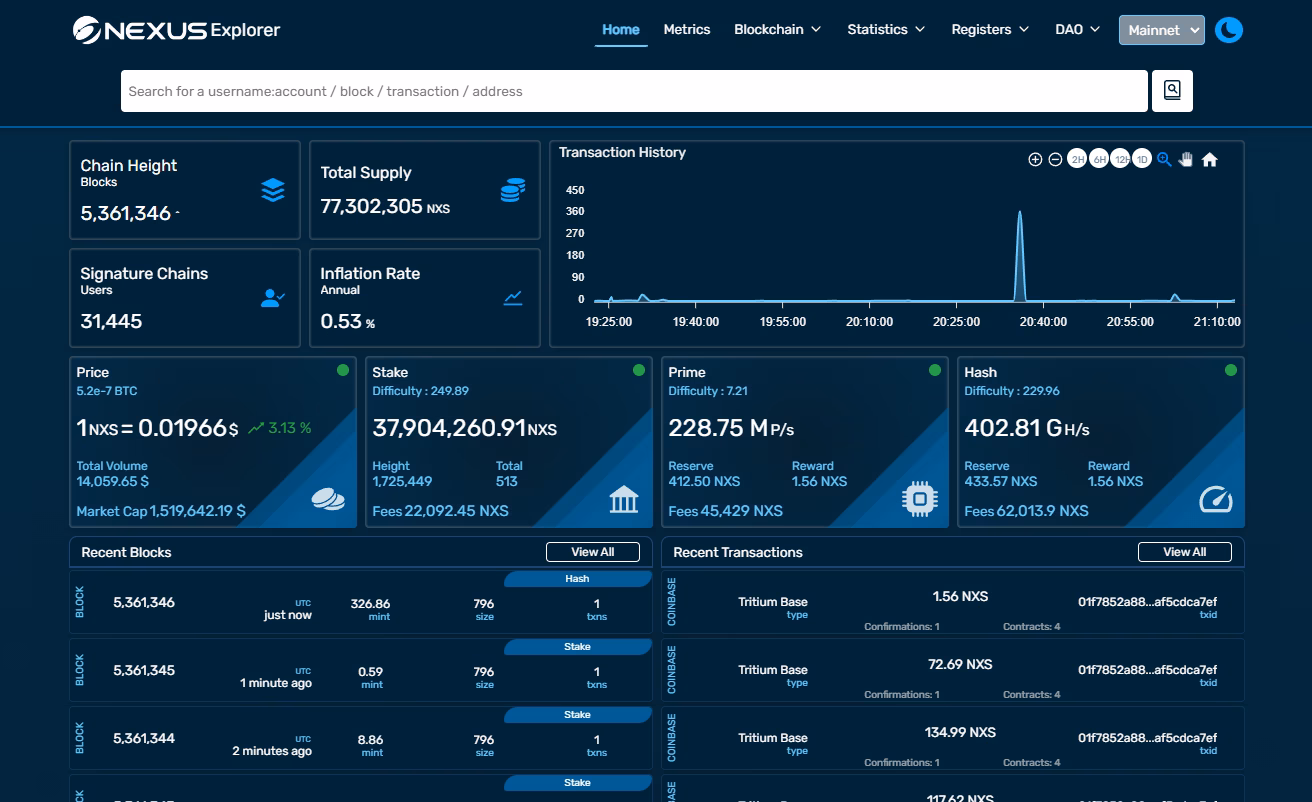The image size is (1312, 802).
Task: Reset chart zoom with home icon
Action: tap(1209, 160)
